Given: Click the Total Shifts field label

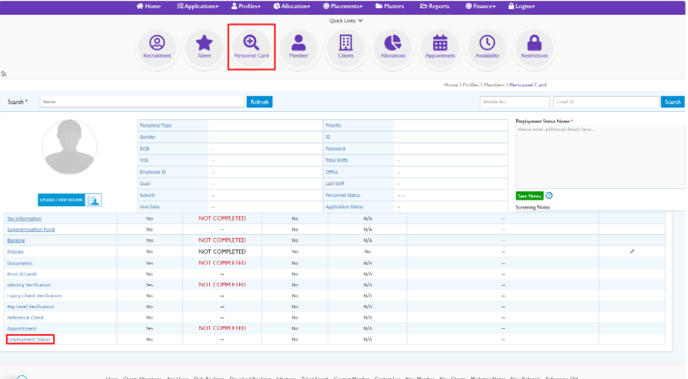Looking at the screenshot, I should coord(337,160).
